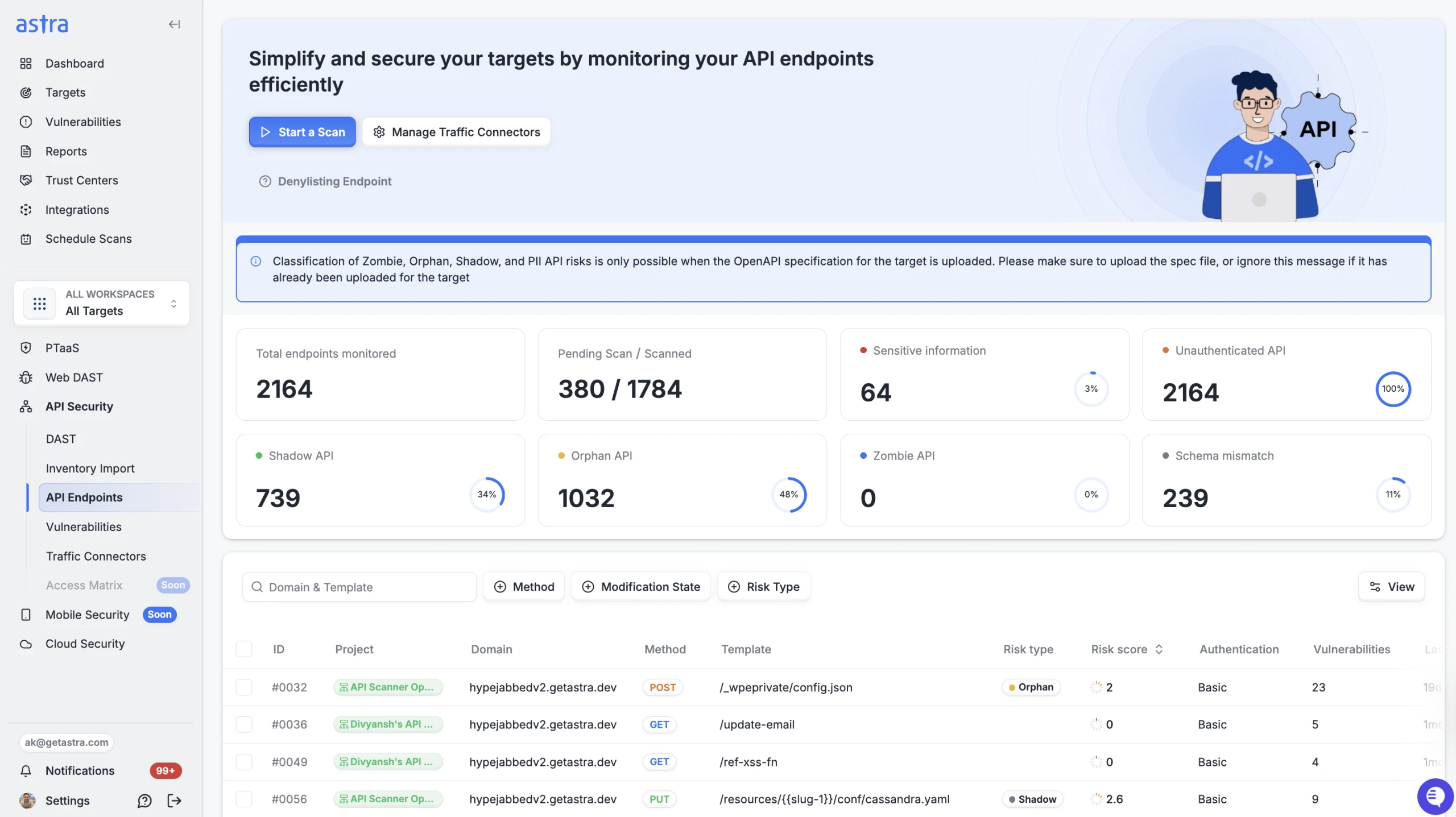Open Reports via its sidebar icon
Viewport: 1456px width, 817px height.
click(x=26, y=151)
